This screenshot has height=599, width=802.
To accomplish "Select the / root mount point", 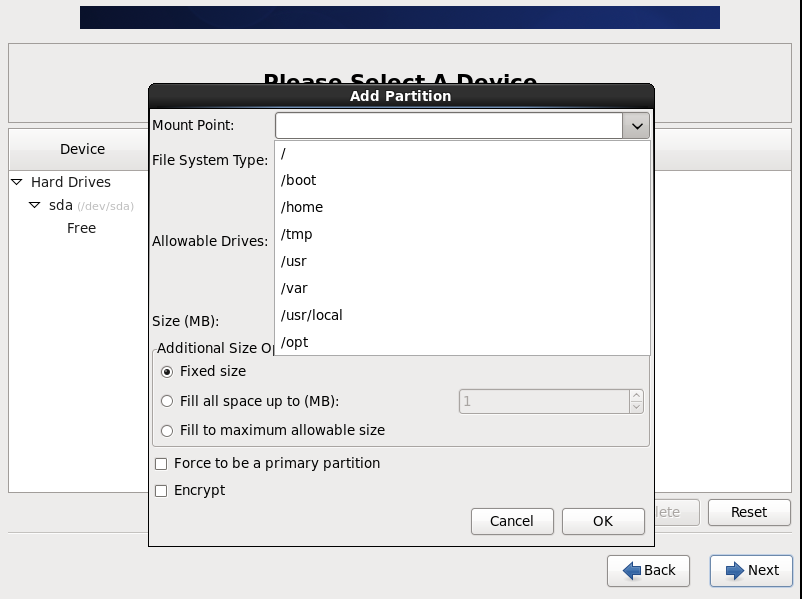I will [462, 153].
